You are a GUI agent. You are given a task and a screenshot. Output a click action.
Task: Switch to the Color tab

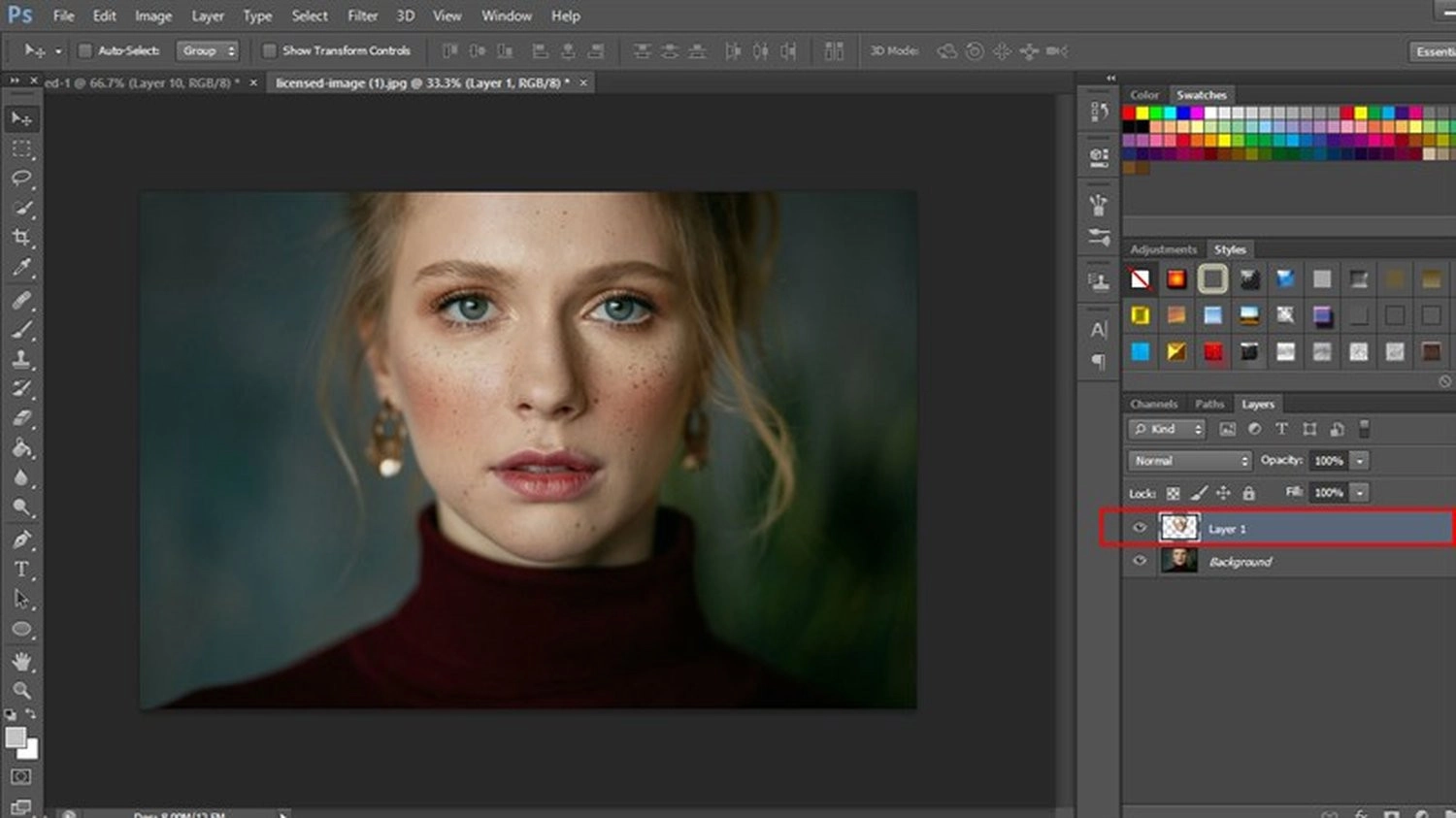1144,95
